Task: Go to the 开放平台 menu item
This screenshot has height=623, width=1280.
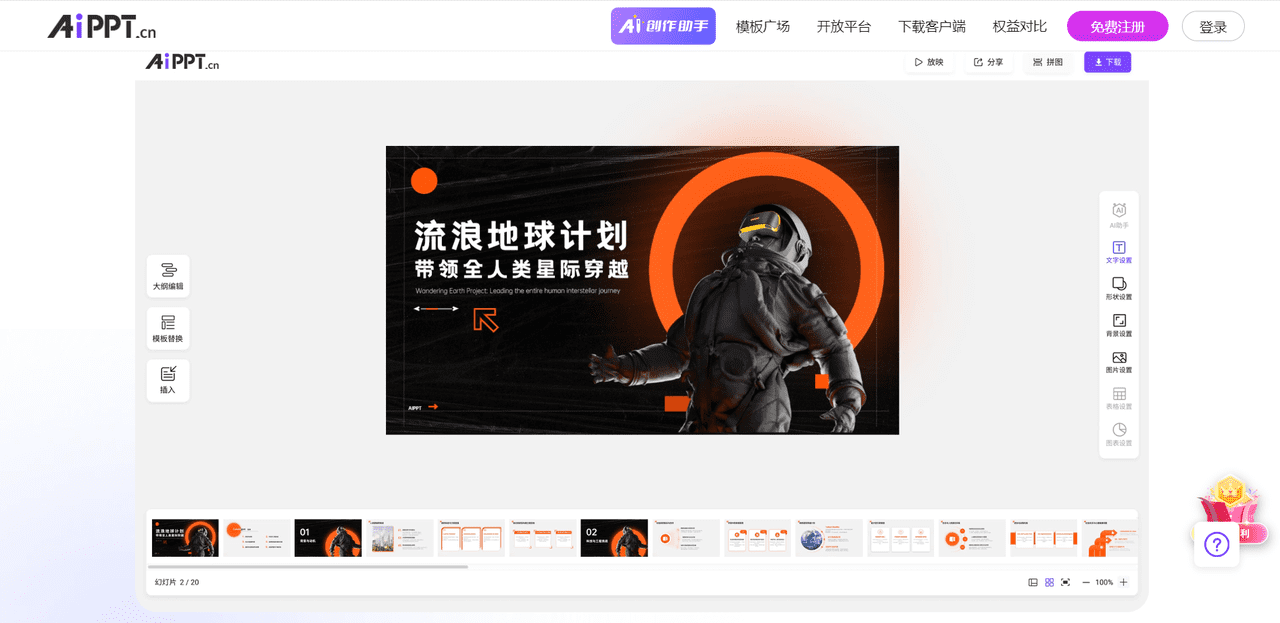Action: pos(843,26)
